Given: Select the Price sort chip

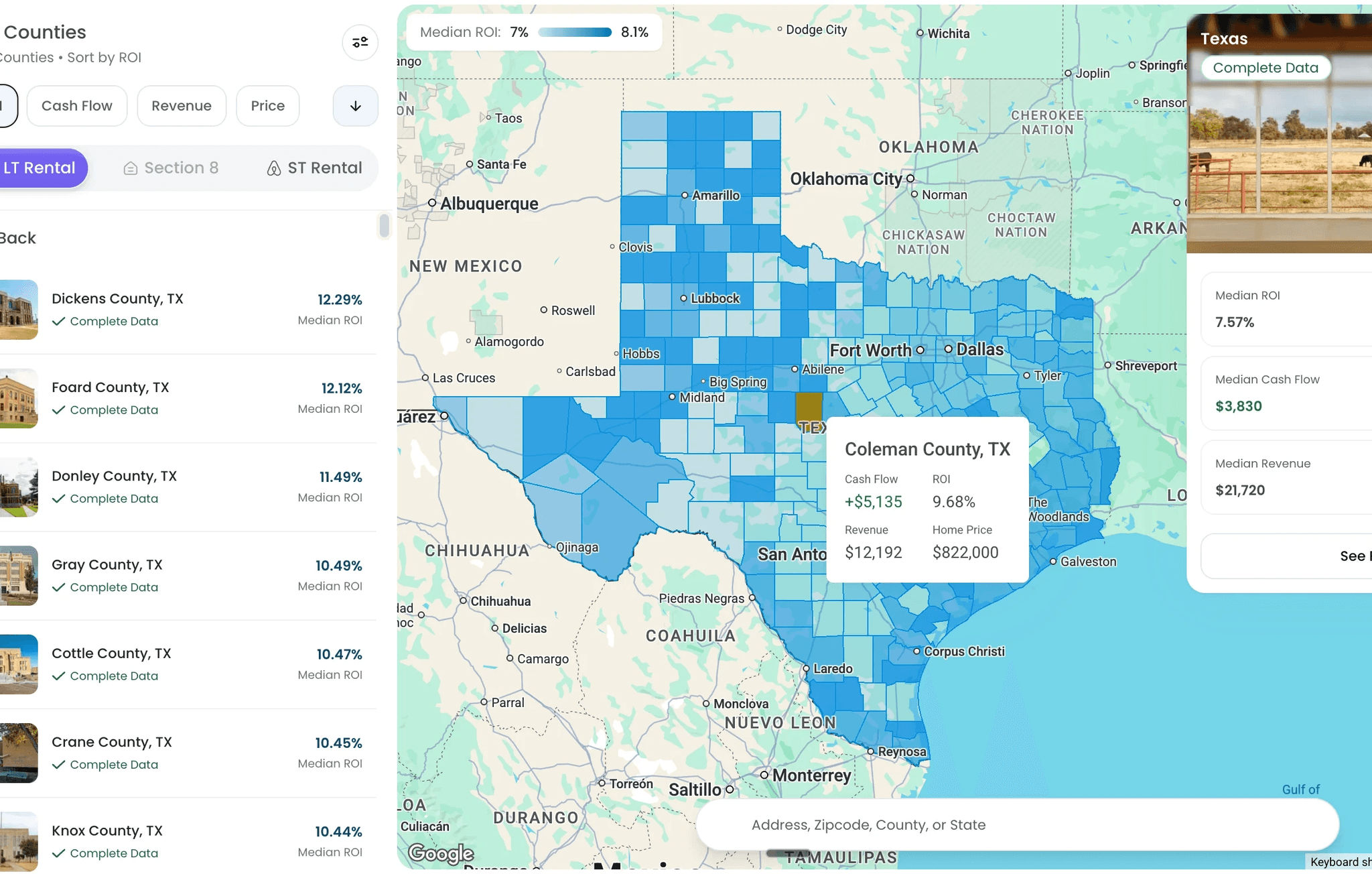Looking at the screenshot, I should tap(267, 106).
